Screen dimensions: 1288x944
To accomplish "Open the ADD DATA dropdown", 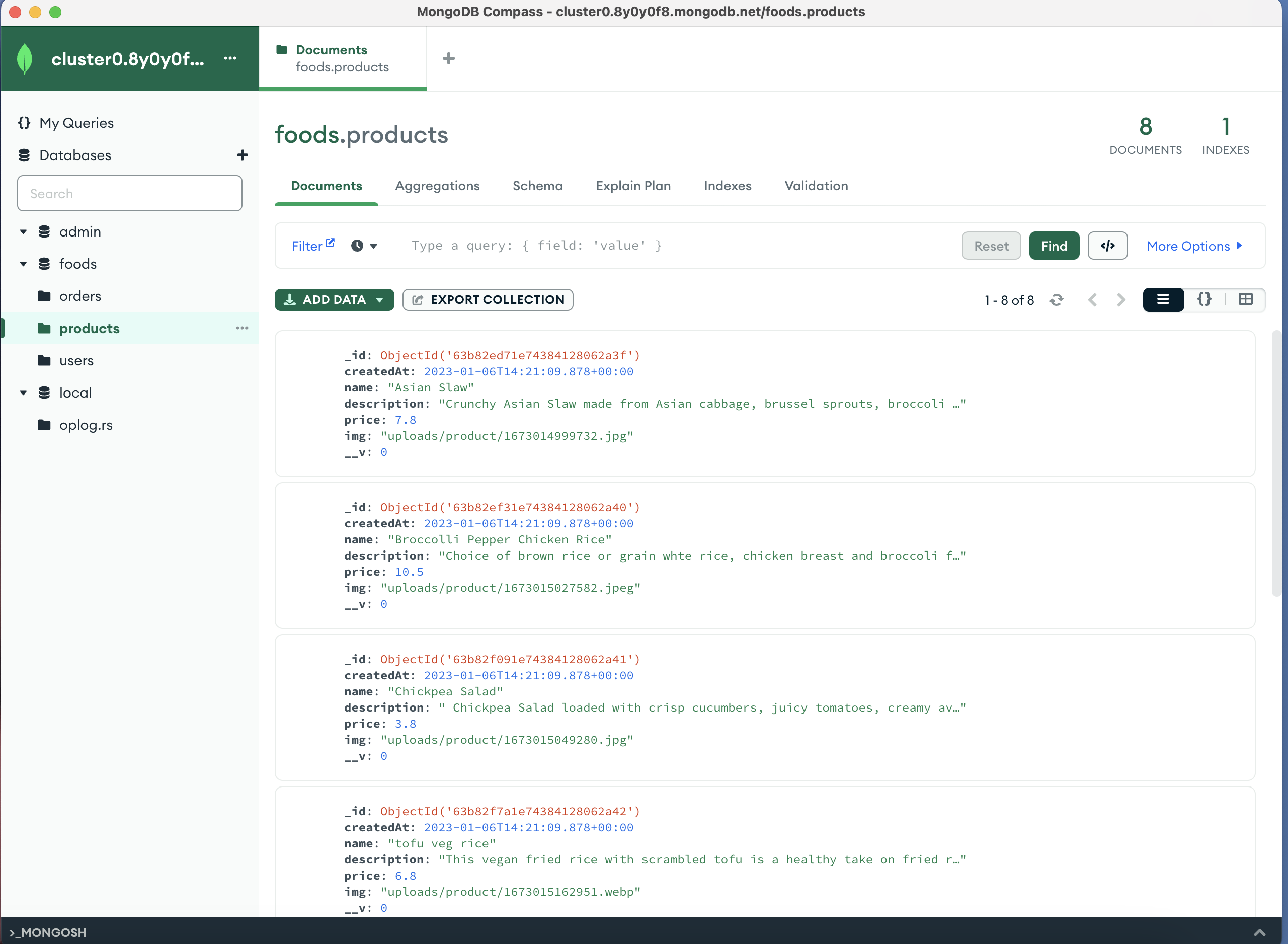I will 334,300.
